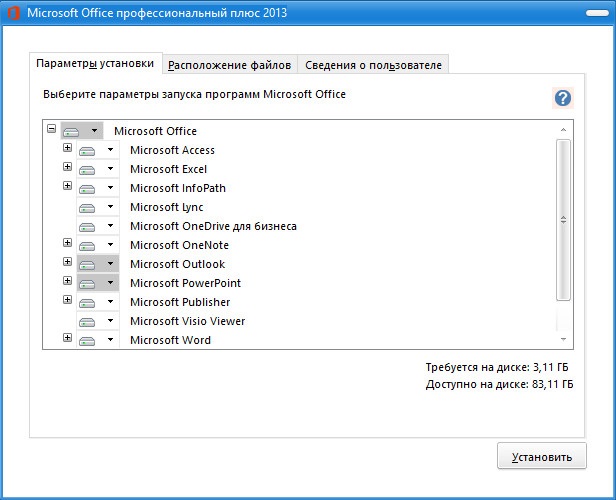Screen dimensions: 616x500
Task: Click the drive icon beside Microsoft Publisher
Action: [87, 302]
